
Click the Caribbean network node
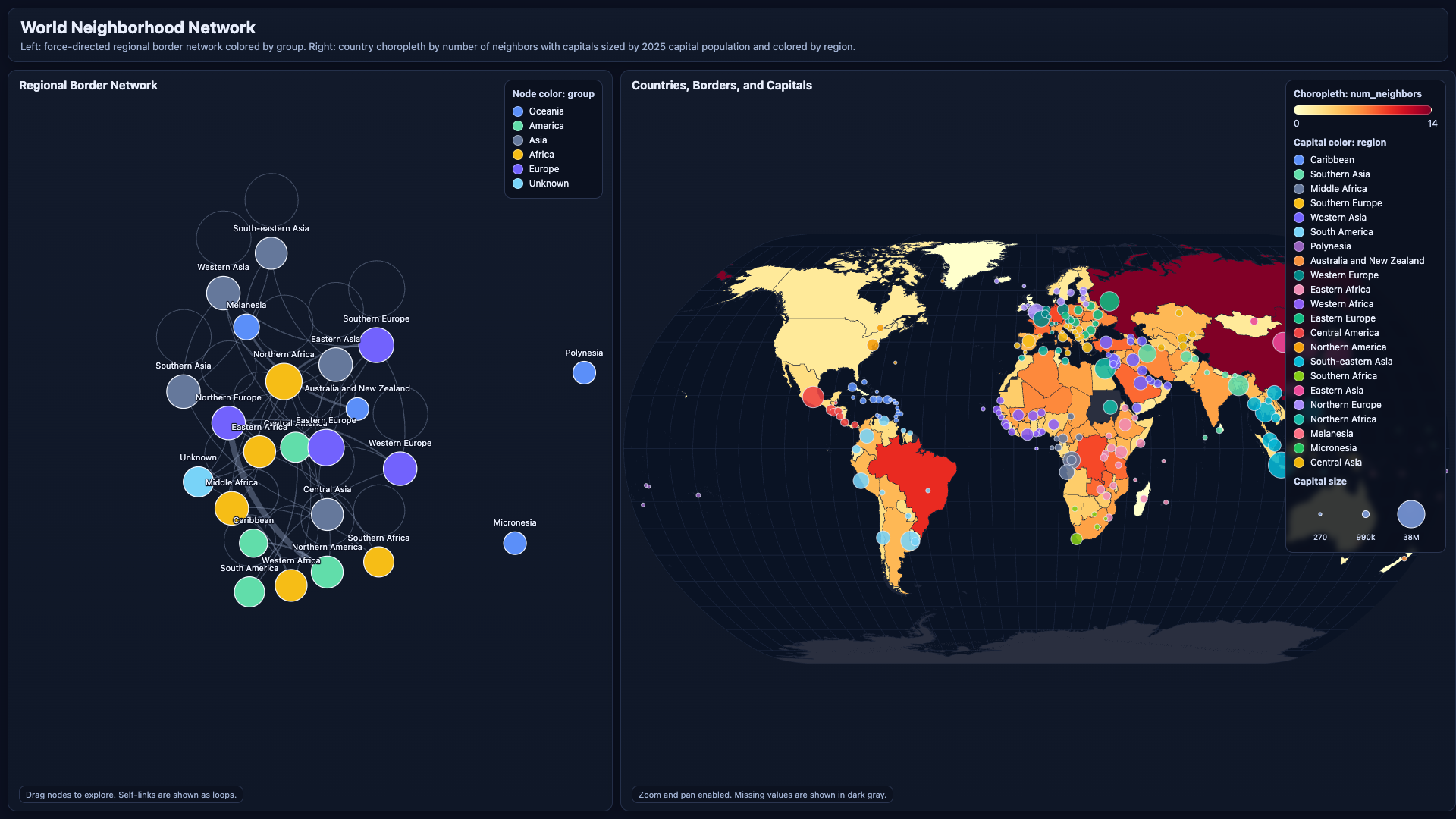(253, 543)
